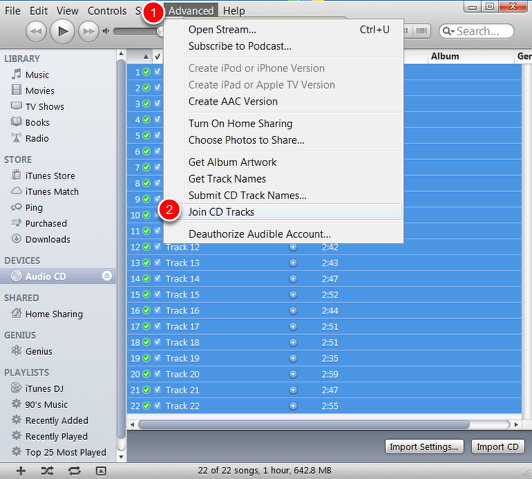Viewport: 532px width, 479px height.
Task: Click inside the Search field
Action: 476,31
